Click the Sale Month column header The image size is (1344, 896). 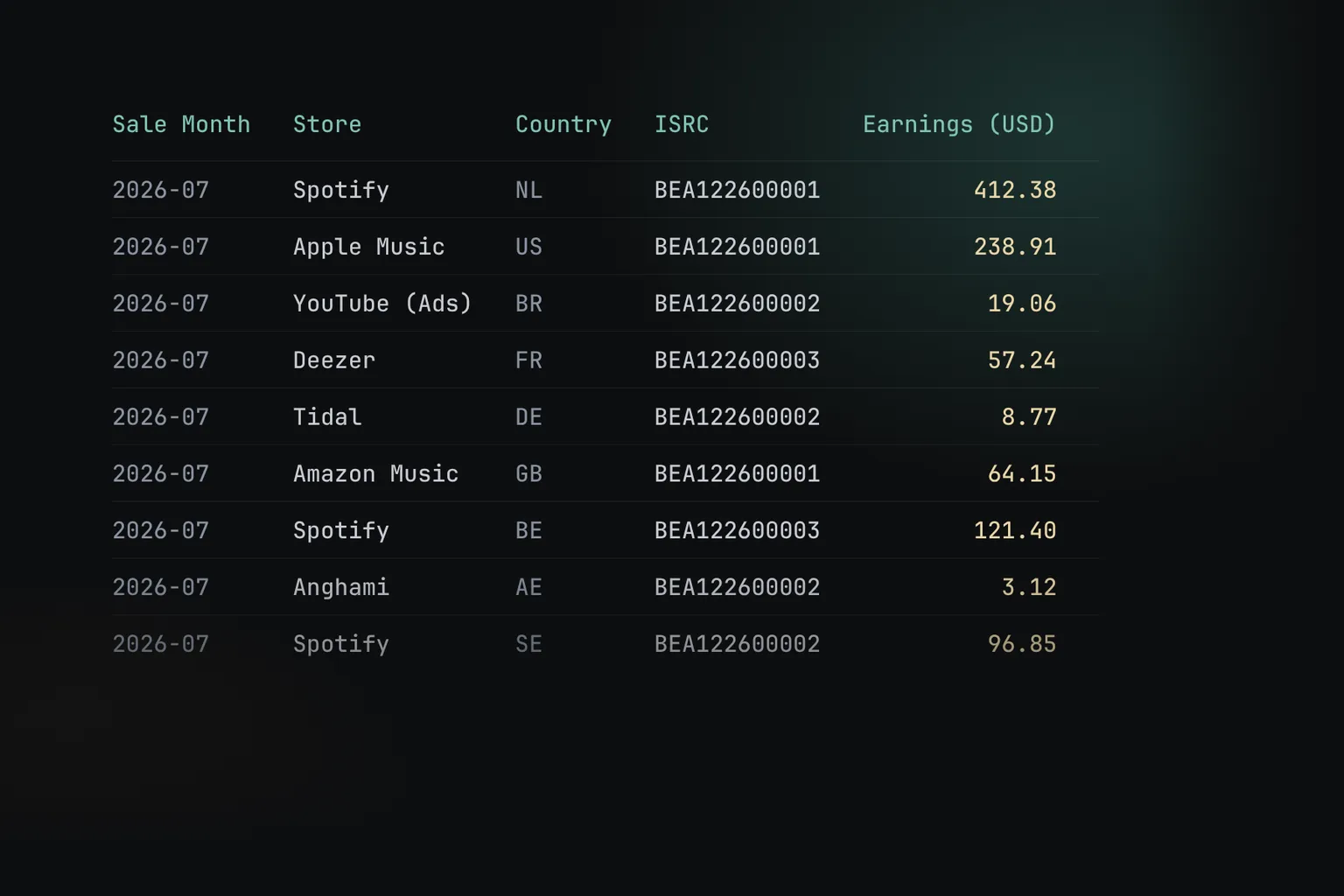pyautogui.click(x=181, y=124)
